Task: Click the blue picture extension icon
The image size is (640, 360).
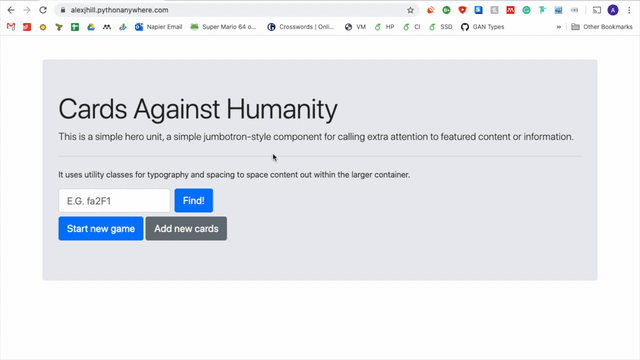Action: [x=558, y=10]
